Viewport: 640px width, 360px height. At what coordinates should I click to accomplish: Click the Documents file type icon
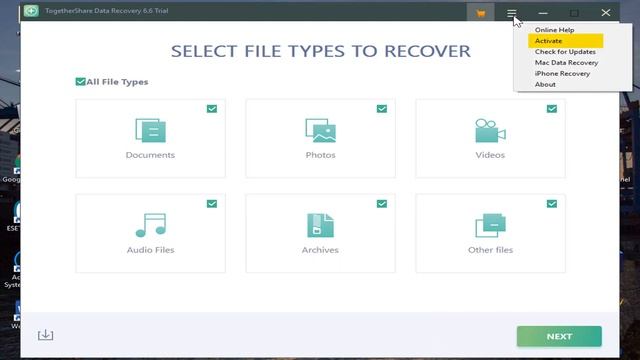[x=150, y=130]
